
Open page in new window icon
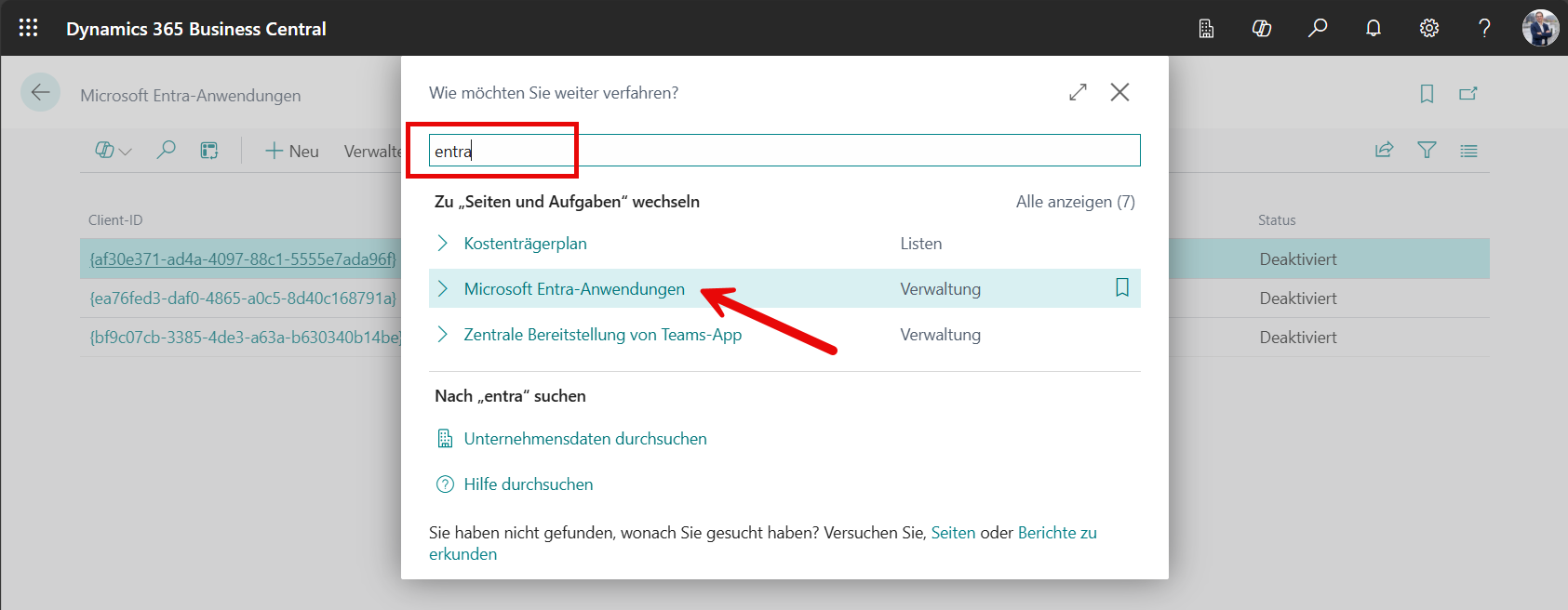1468,94
